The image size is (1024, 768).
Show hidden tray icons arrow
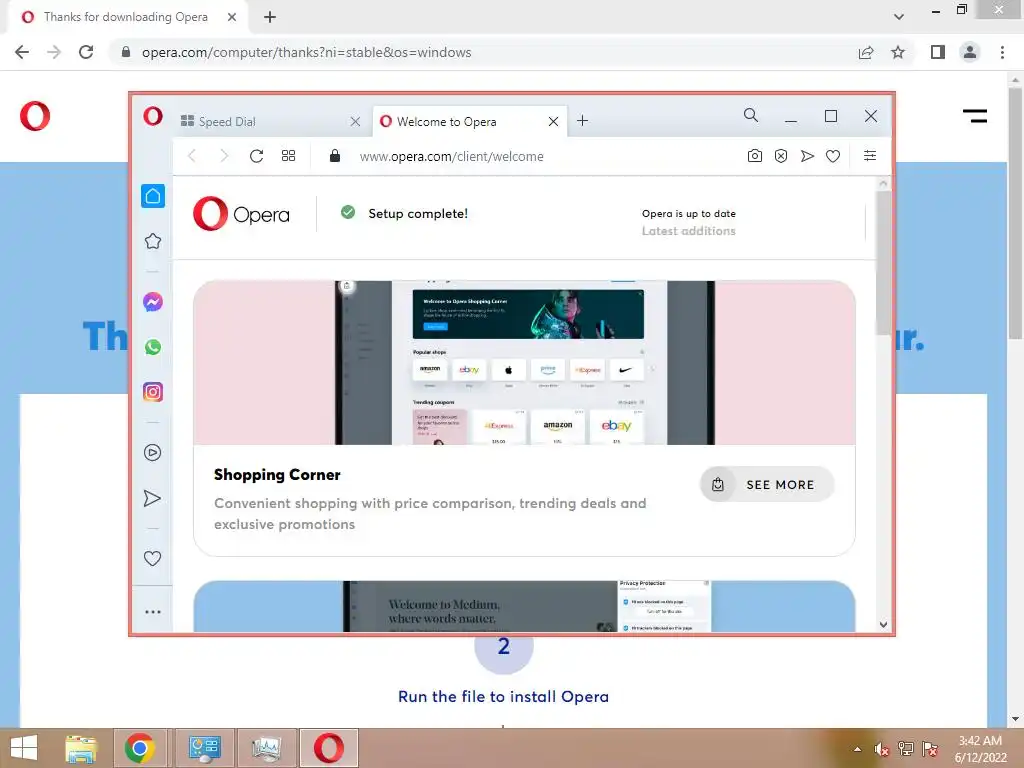(x=857, y=749)
